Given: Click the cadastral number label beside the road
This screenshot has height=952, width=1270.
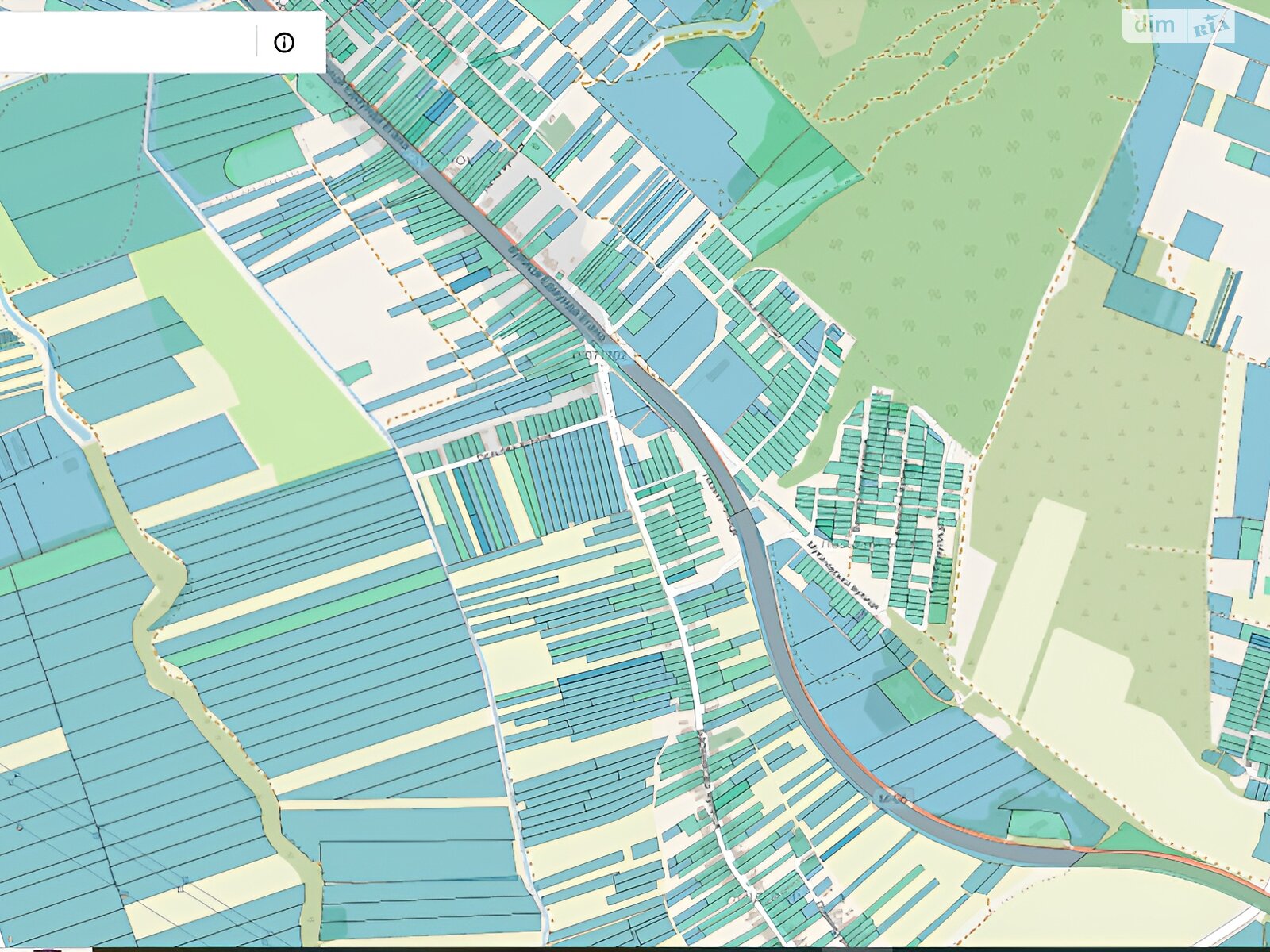Looking at the screenshot, I should point(602,356).
